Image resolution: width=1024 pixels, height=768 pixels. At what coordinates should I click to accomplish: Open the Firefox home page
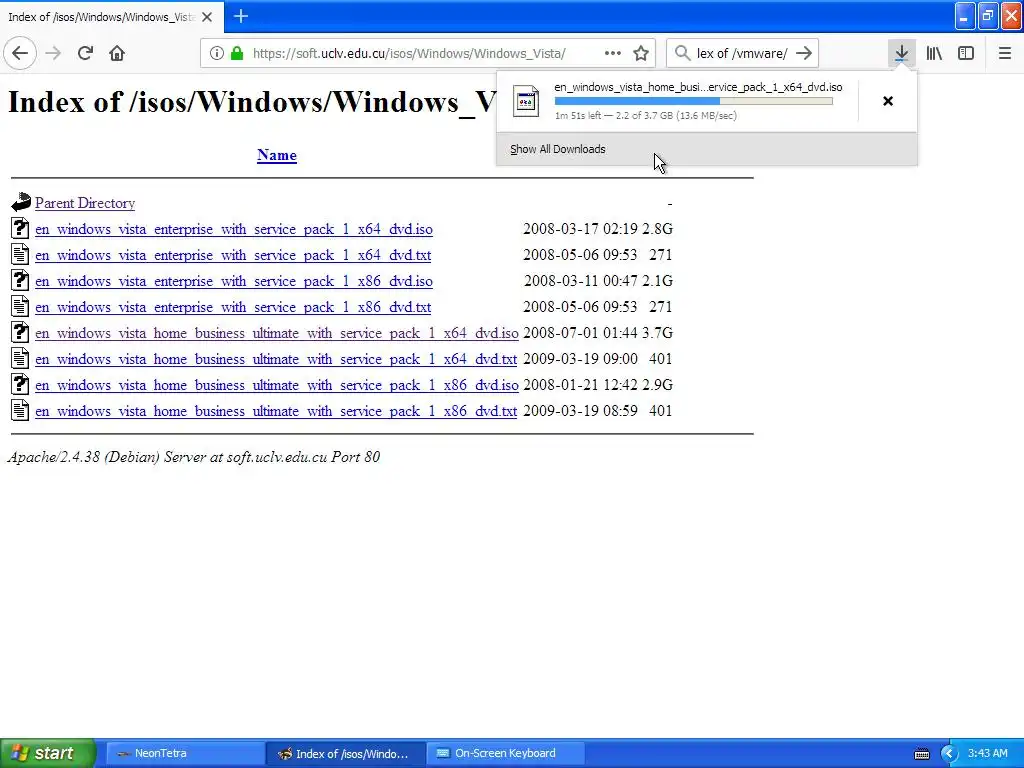(117, 53)
